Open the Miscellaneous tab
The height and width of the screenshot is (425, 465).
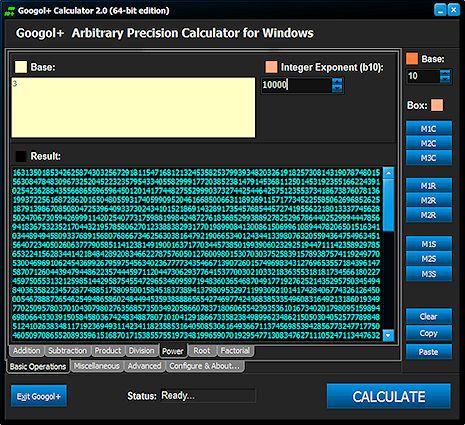click(97, 366)
